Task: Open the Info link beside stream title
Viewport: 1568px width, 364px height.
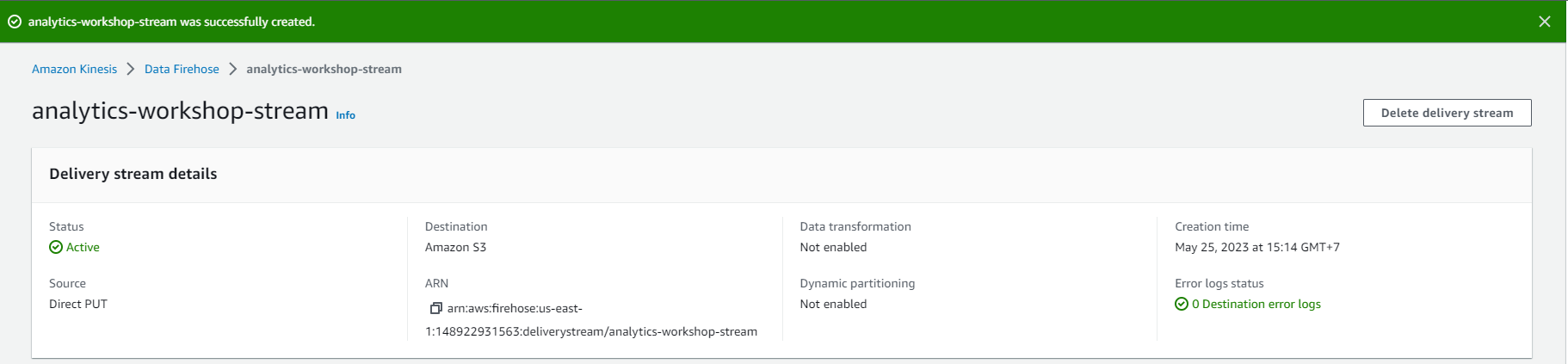Action: pos(345,115)
